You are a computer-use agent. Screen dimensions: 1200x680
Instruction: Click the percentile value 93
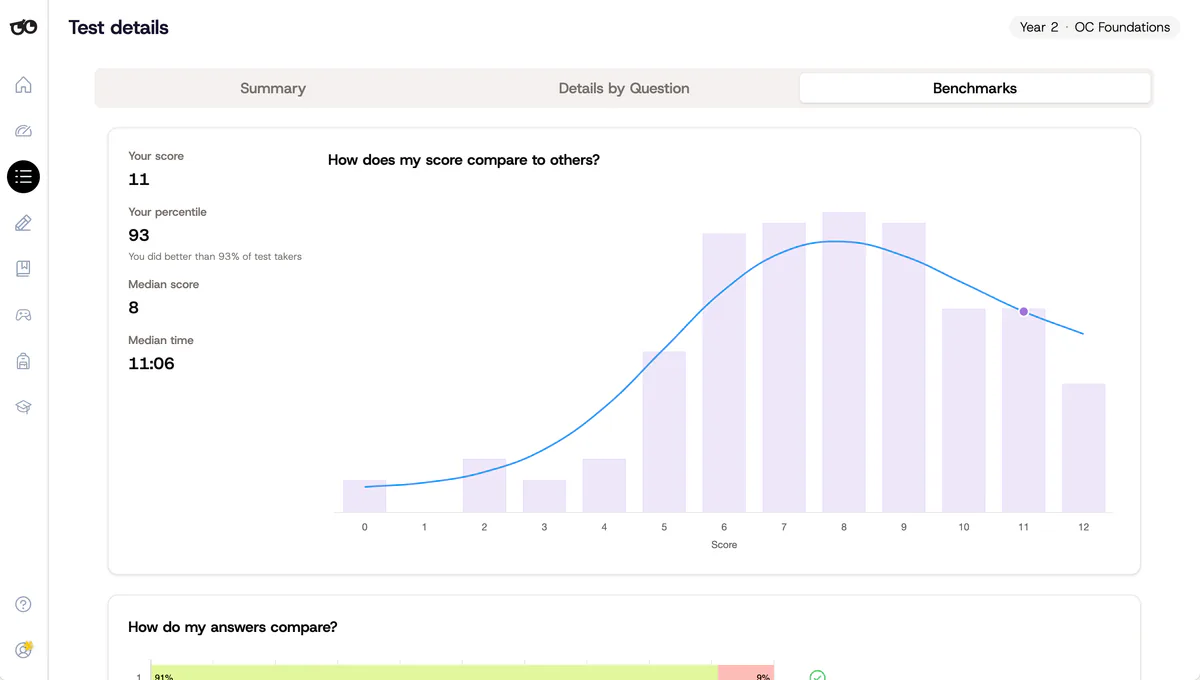pos(139,235)
